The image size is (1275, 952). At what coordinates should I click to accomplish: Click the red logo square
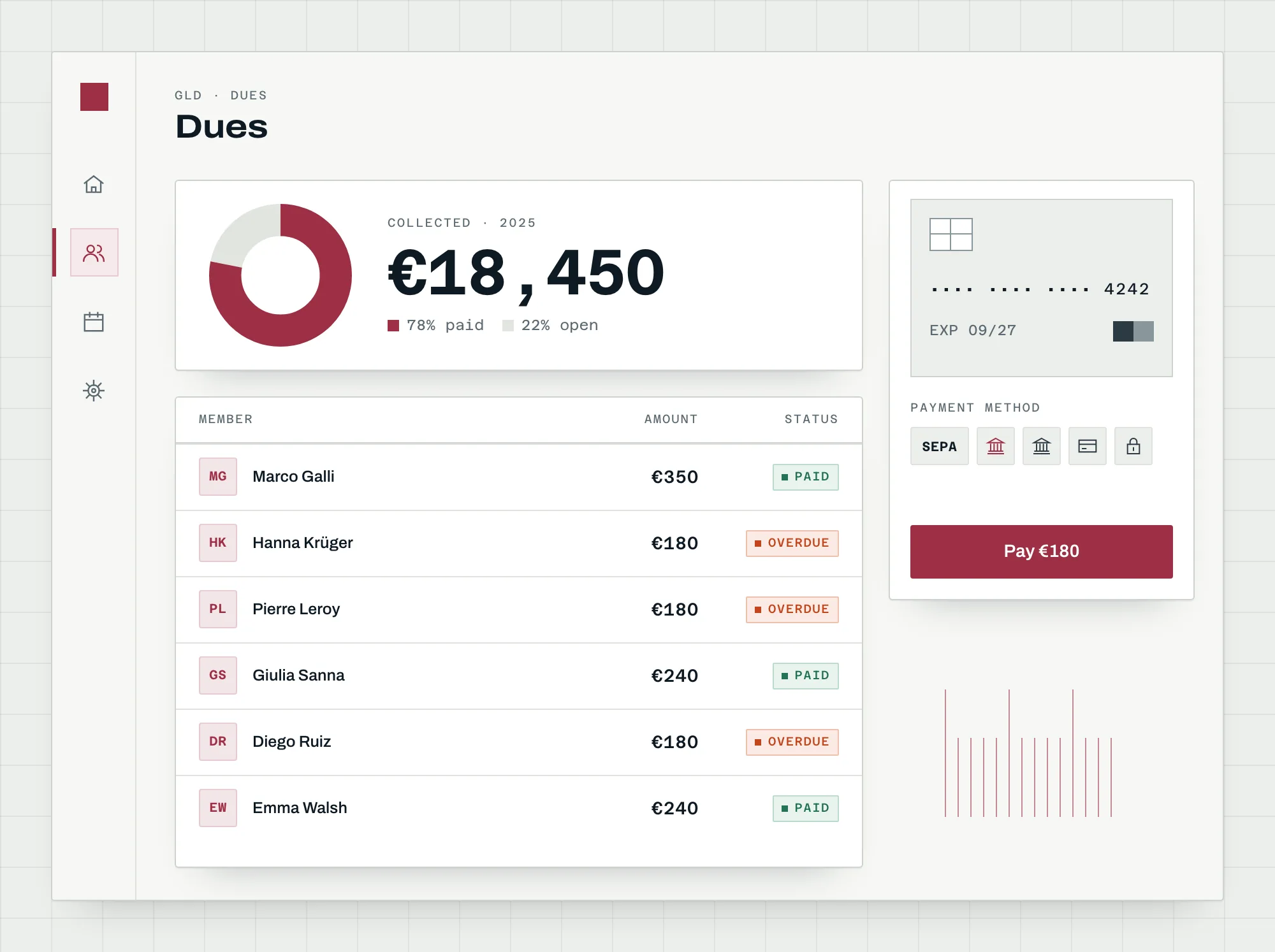[x=94, y=97]
